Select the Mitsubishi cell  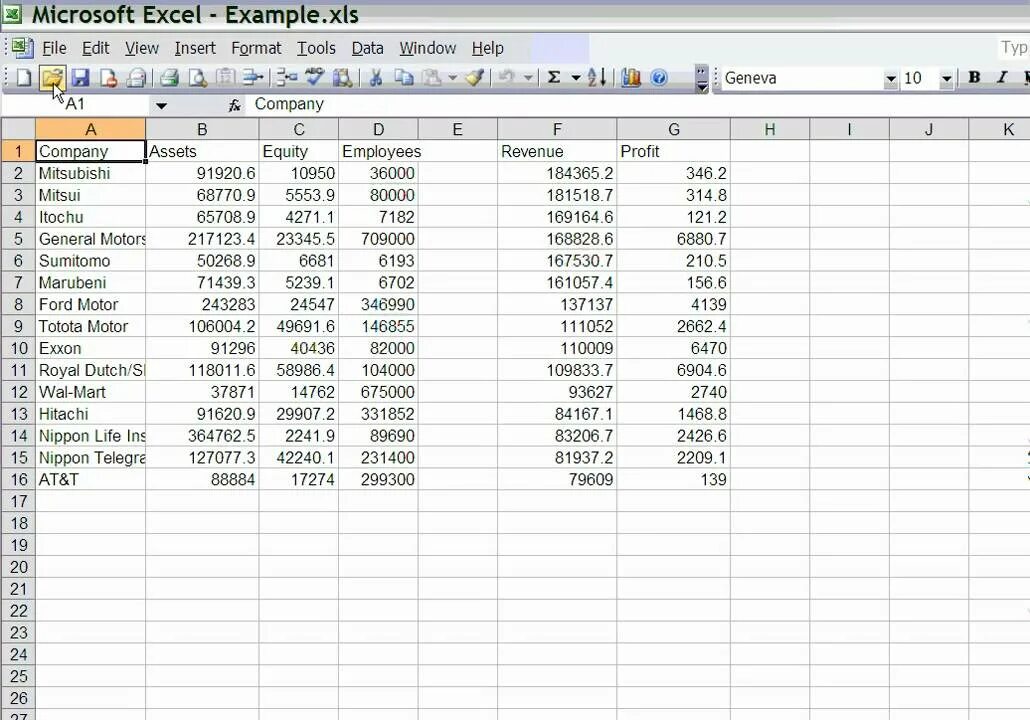tap(91, 173)
